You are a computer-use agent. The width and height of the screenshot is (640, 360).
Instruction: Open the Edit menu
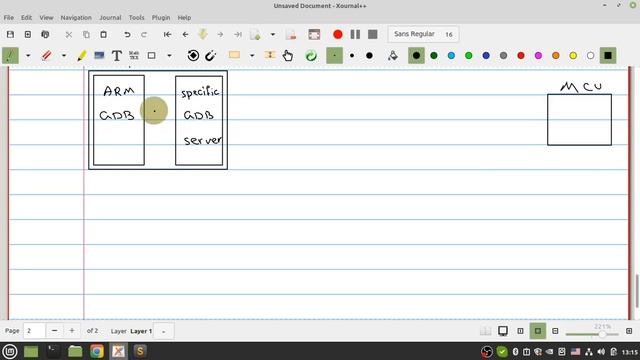(27, 18)
